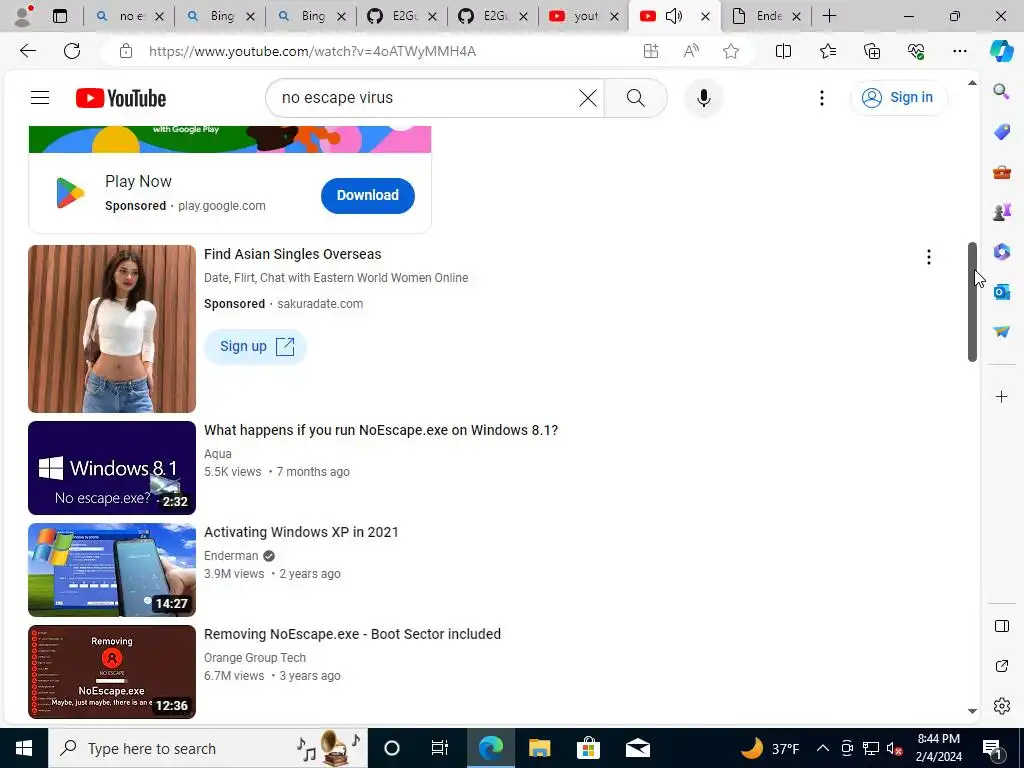Add this page to favorites star

point(731,51)
